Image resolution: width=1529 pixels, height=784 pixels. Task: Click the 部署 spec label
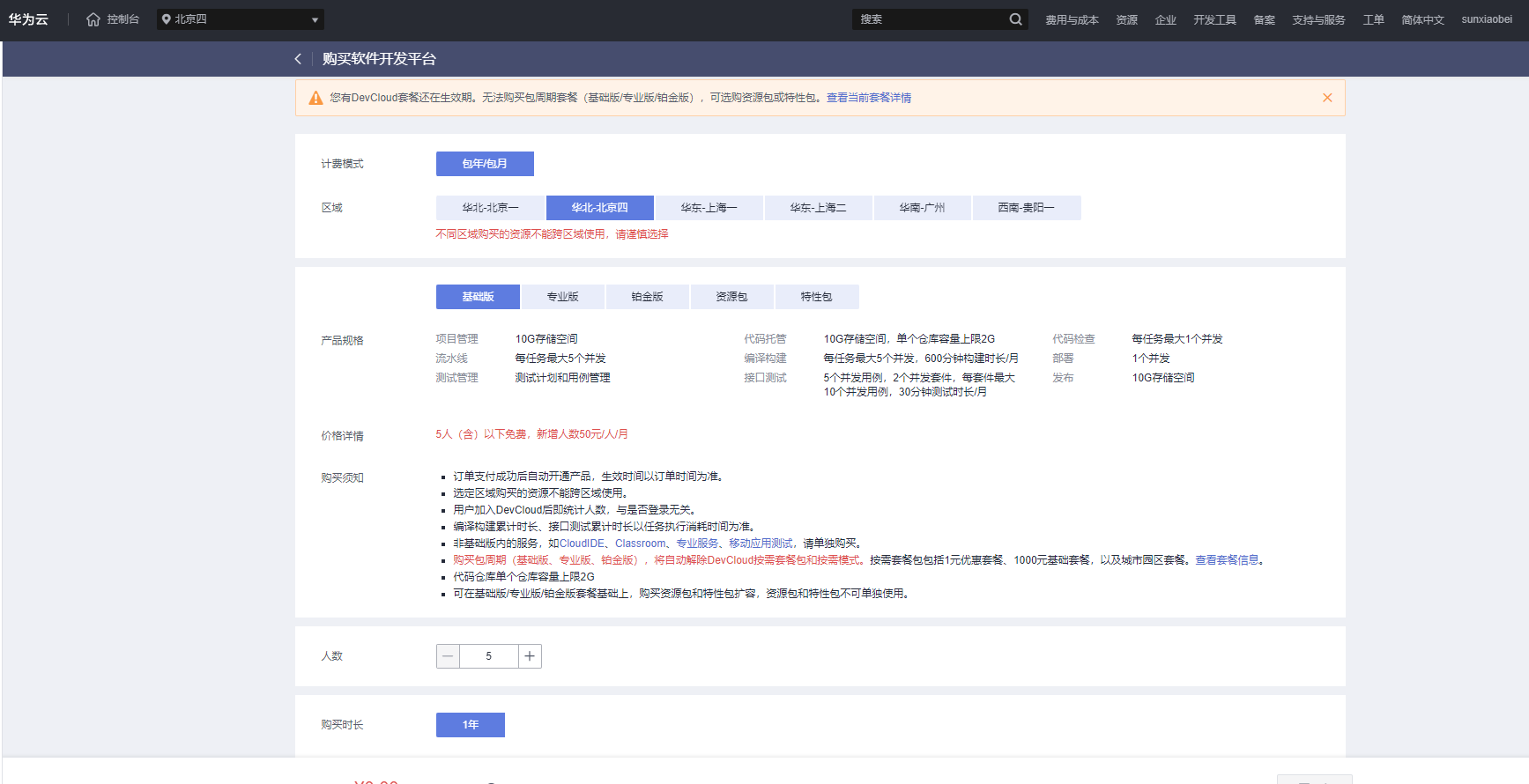(1063, 359)
